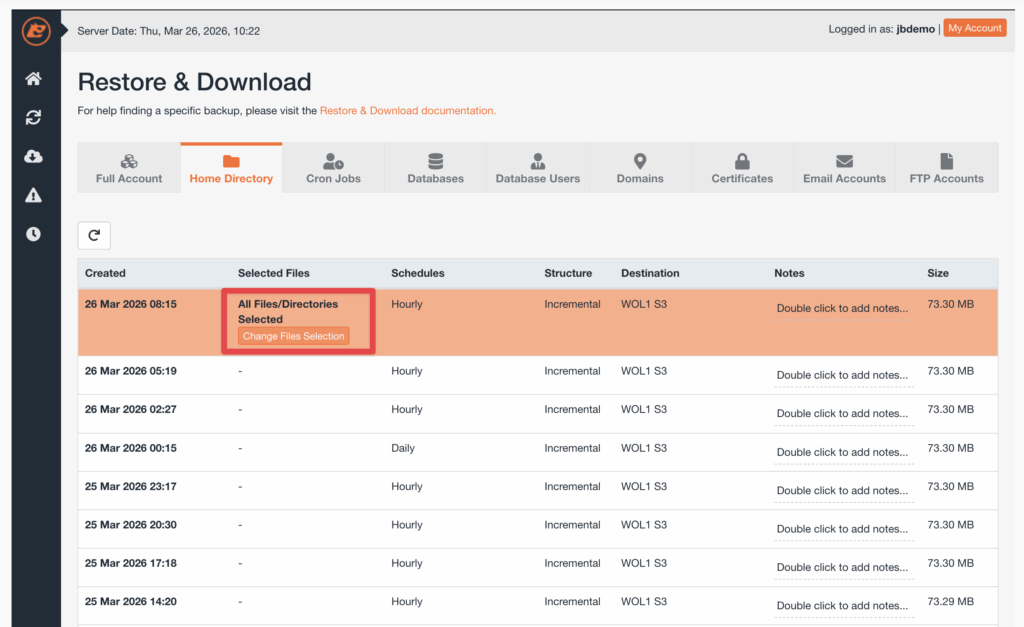Click the JetBackup logo icon in sidebar
Screen dimensions: 1024x627
click(x=36, y=32)
